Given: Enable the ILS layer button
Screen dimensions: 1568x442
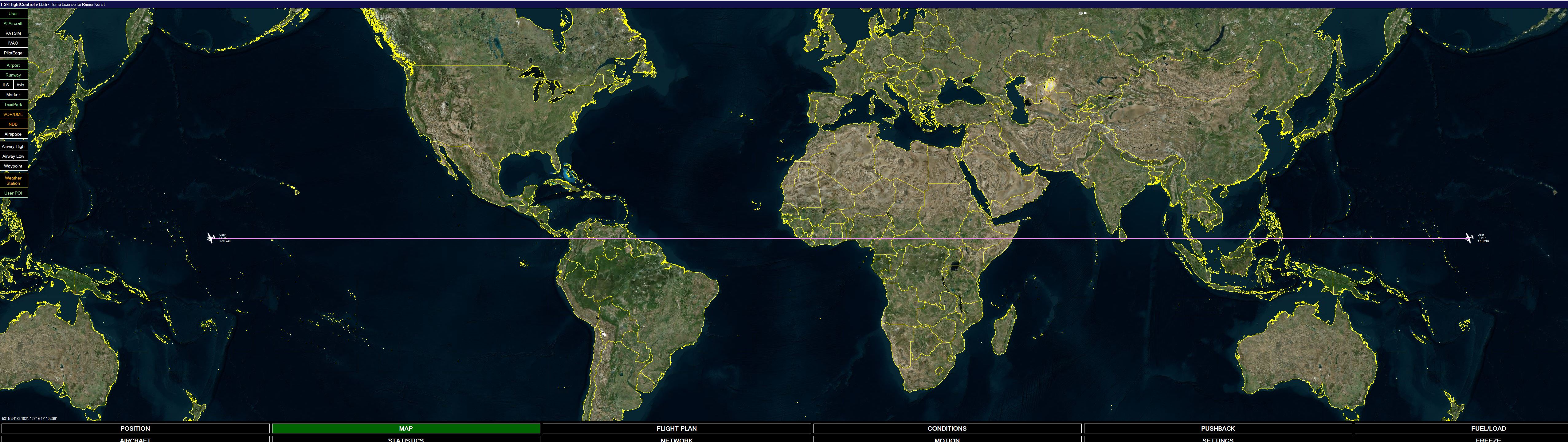Looking at the screenshot, I should [x=6, y=85].
